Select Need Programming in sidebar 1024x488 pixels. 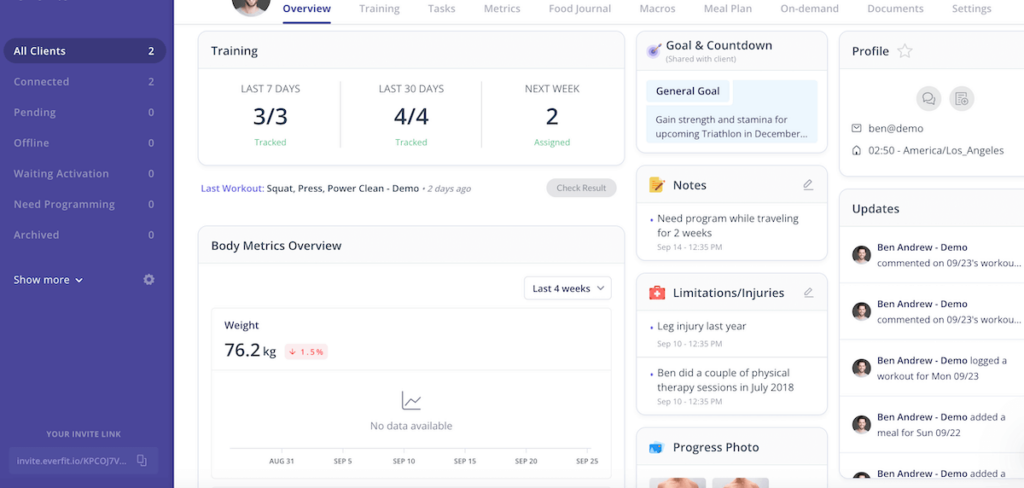64,204
